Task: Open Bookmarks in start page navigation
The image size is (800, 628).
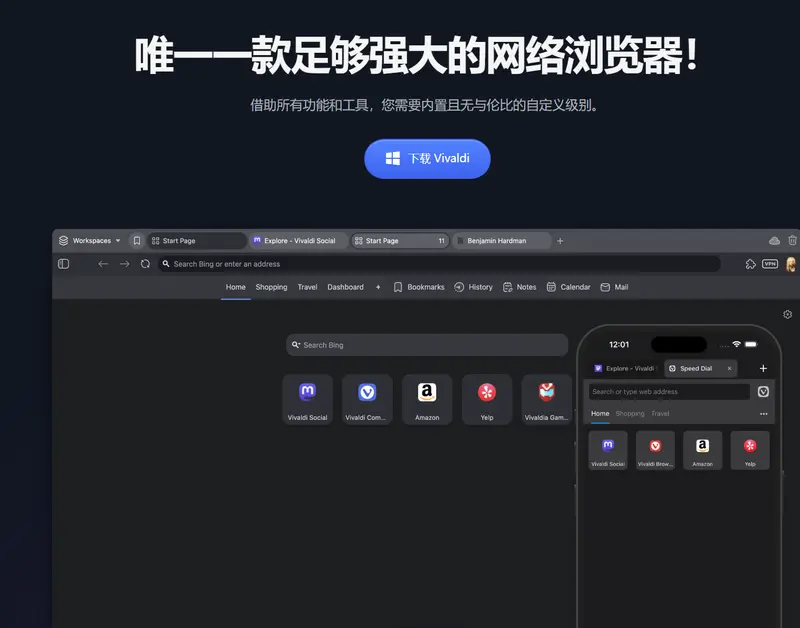Action: coord(419,287)
